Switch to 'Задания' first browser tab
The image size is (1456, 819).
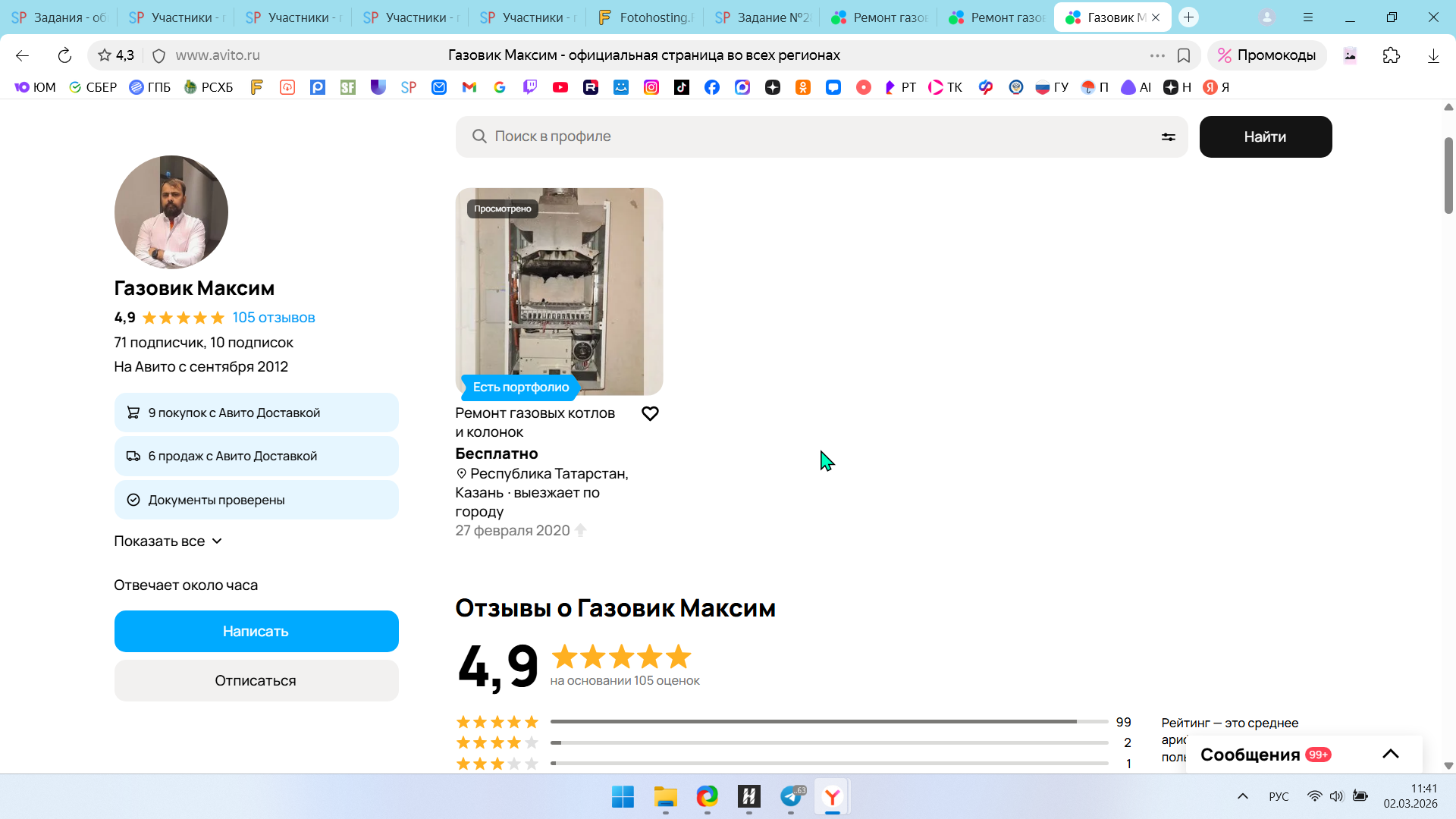coord(59,17)
